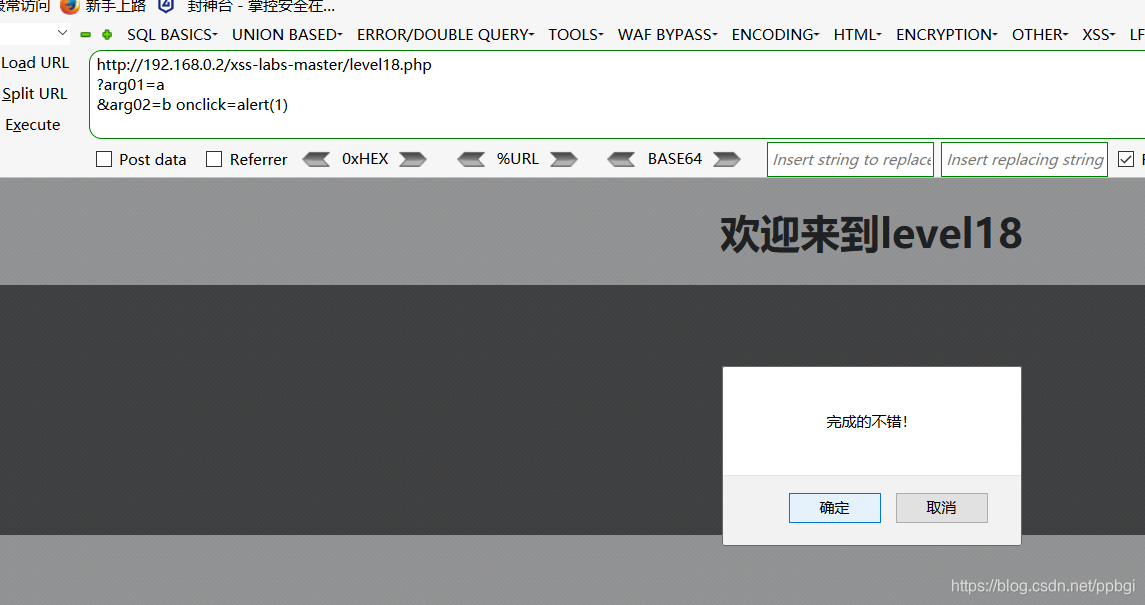The width and height of the screenshot is (1145, 605).
Task: Click the HackBar URL text area
Action: 617,94
